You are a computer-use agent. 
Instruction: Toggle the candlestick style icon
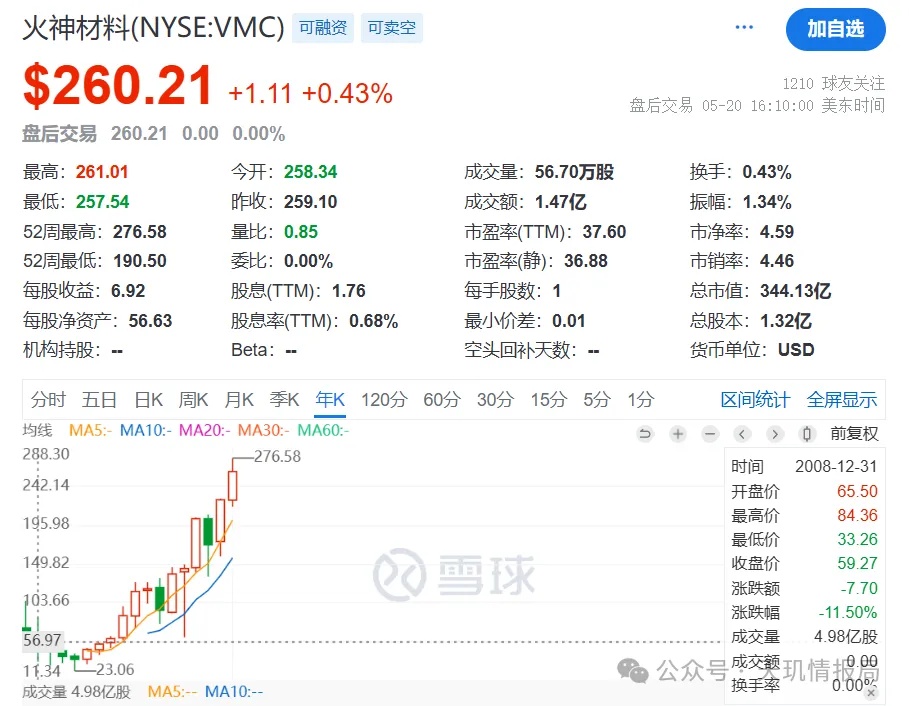pyautogui.click(x=807, y=434)
